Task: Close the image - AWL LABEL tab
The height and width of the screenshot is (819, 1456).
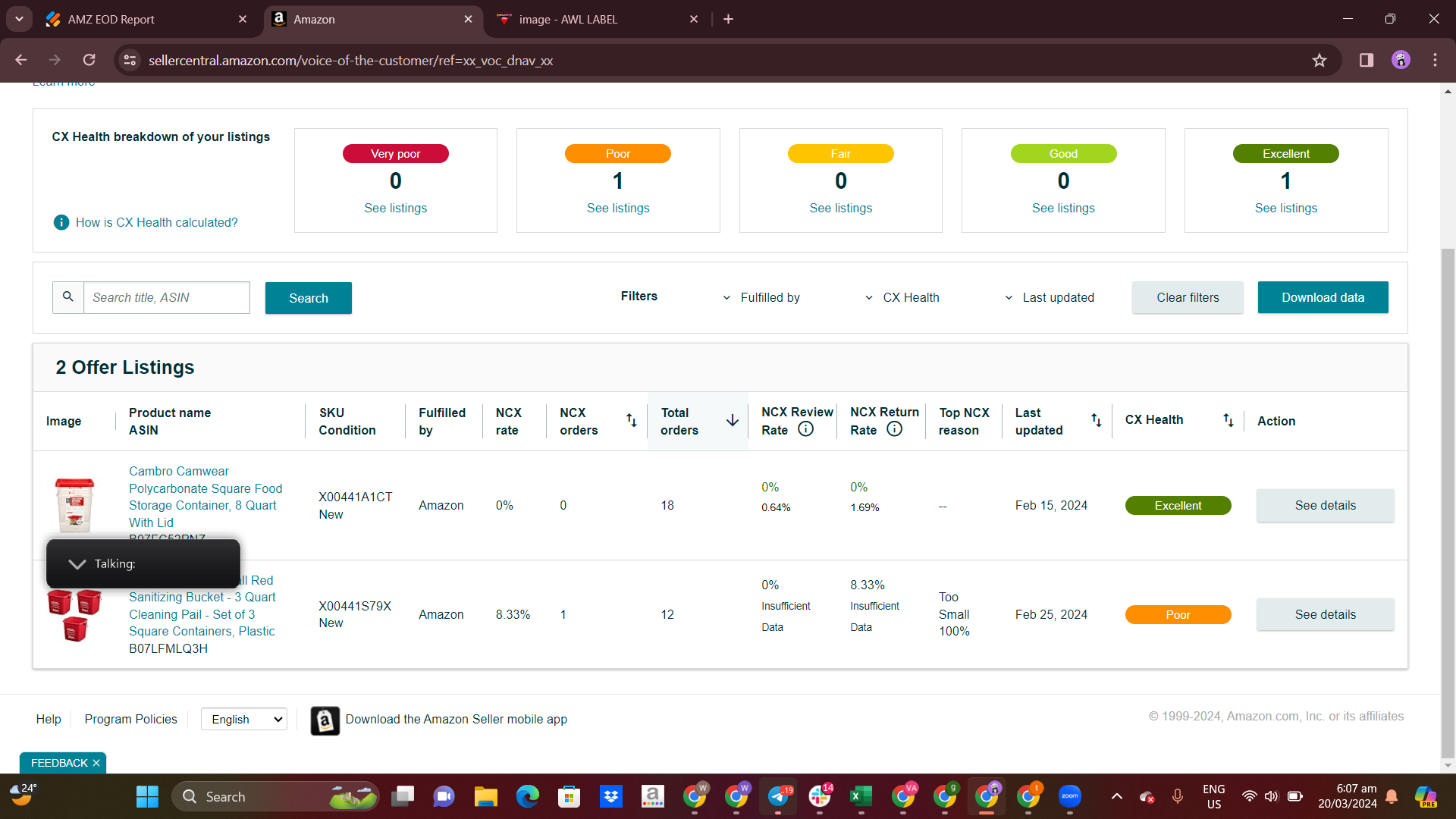Action: [x=694, y=19]
